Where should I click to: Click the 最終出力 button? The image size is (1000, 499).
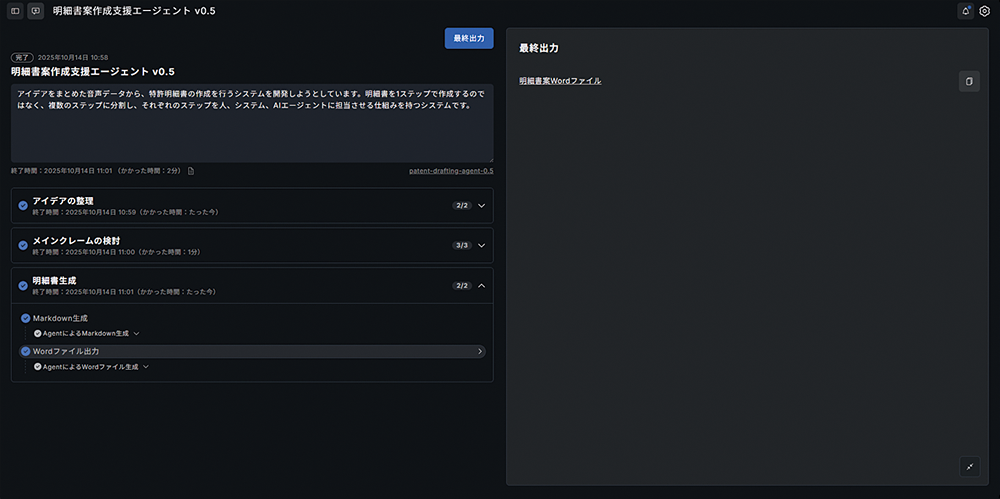pyautogui.click(x=469, y=38)
